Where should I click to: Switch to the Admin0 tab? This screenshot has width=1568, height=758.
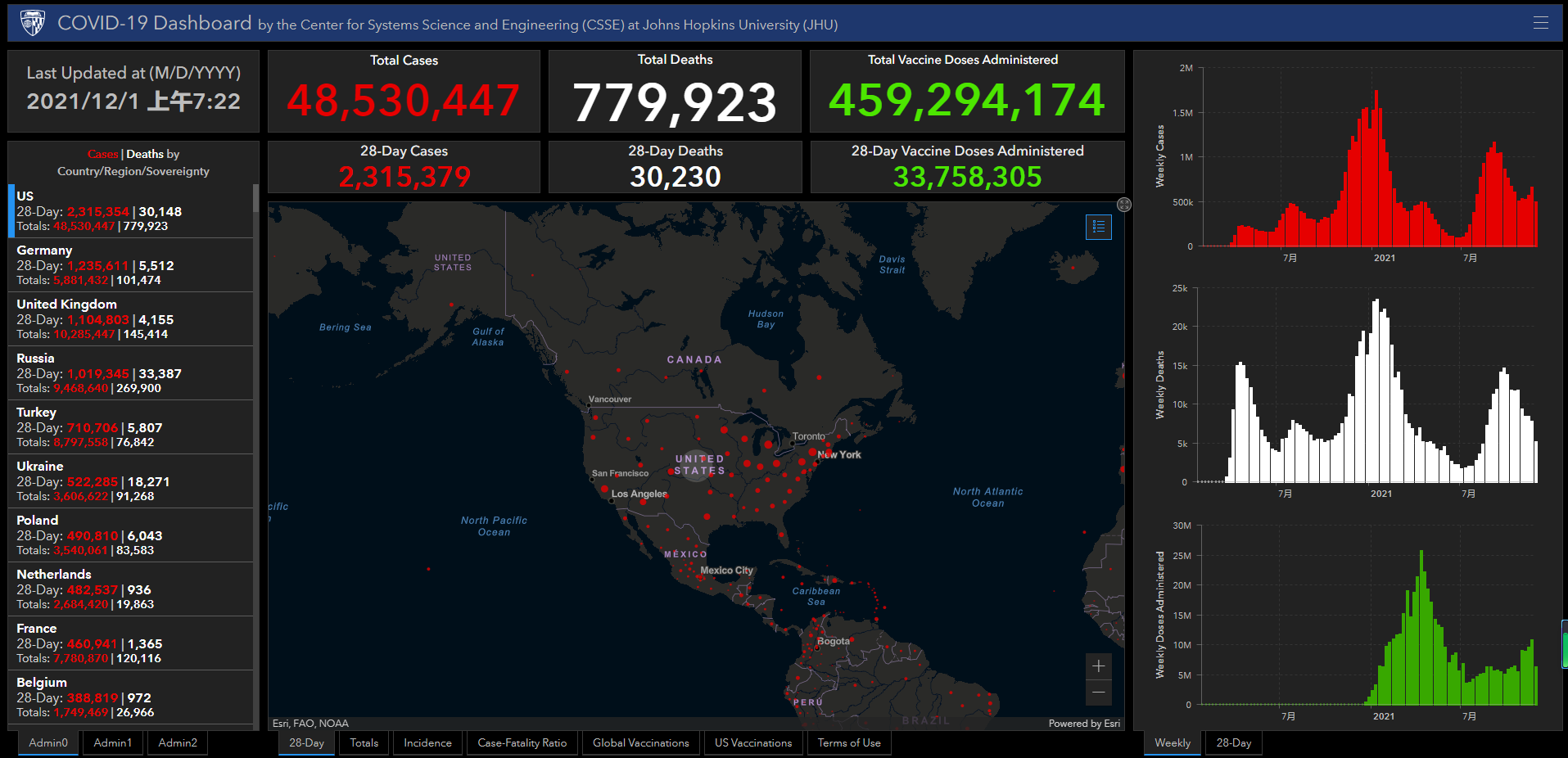pos(48,743)
